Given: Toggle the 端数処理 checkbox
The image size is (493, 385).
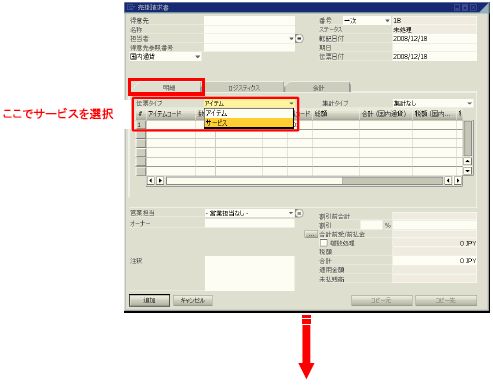Looking at the screenshot, I should [x=323, y=243].
